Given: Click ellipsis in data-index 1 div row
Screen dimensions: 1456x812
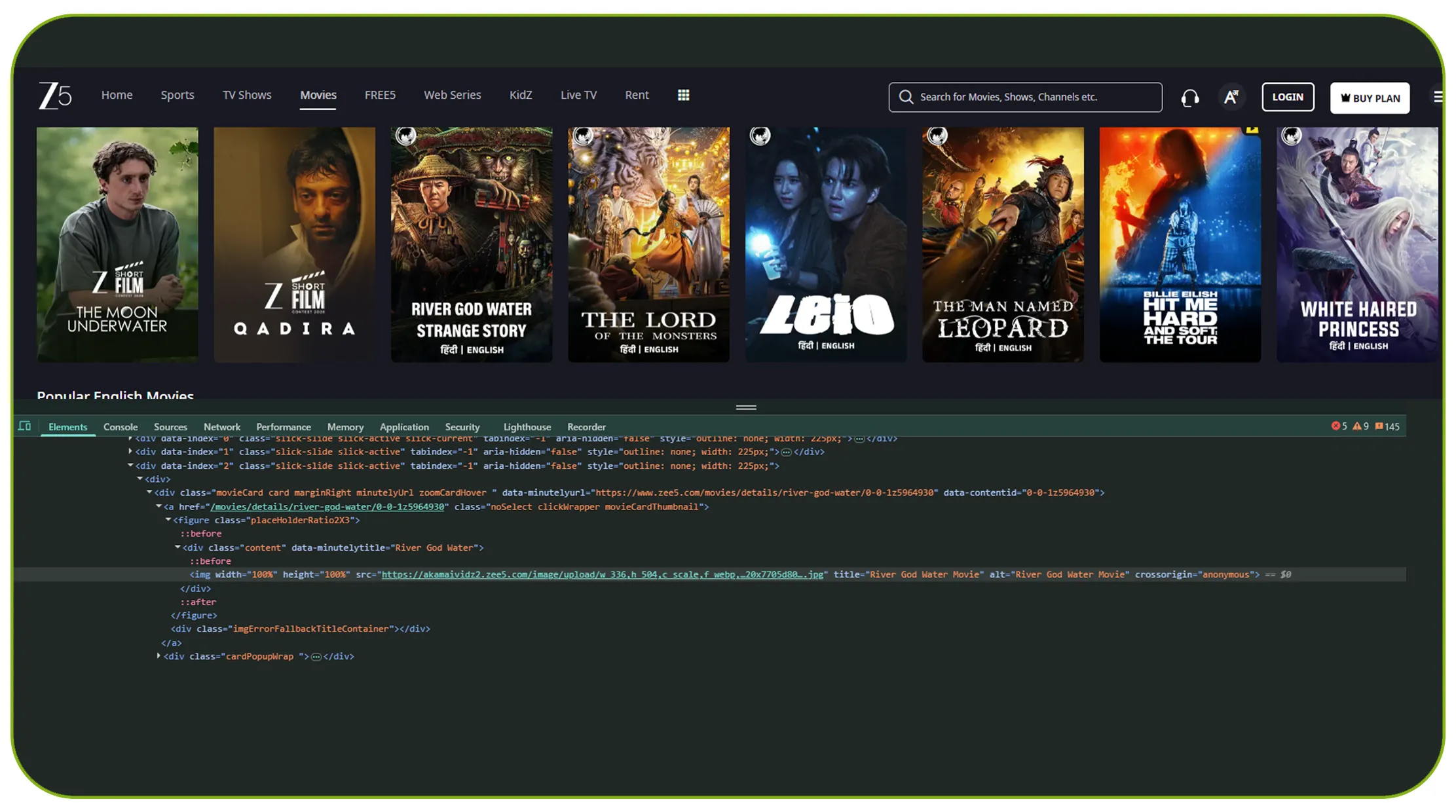Looking at the screenshot, I should coord(786,452).
